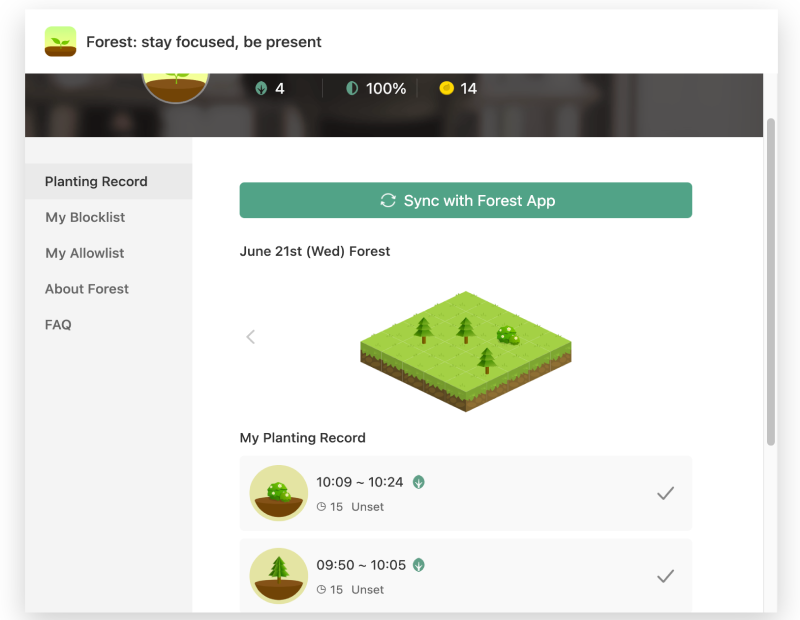Click the Forest app logo icon
Viewport: 800px width, 620px height.
pos(60,41)
